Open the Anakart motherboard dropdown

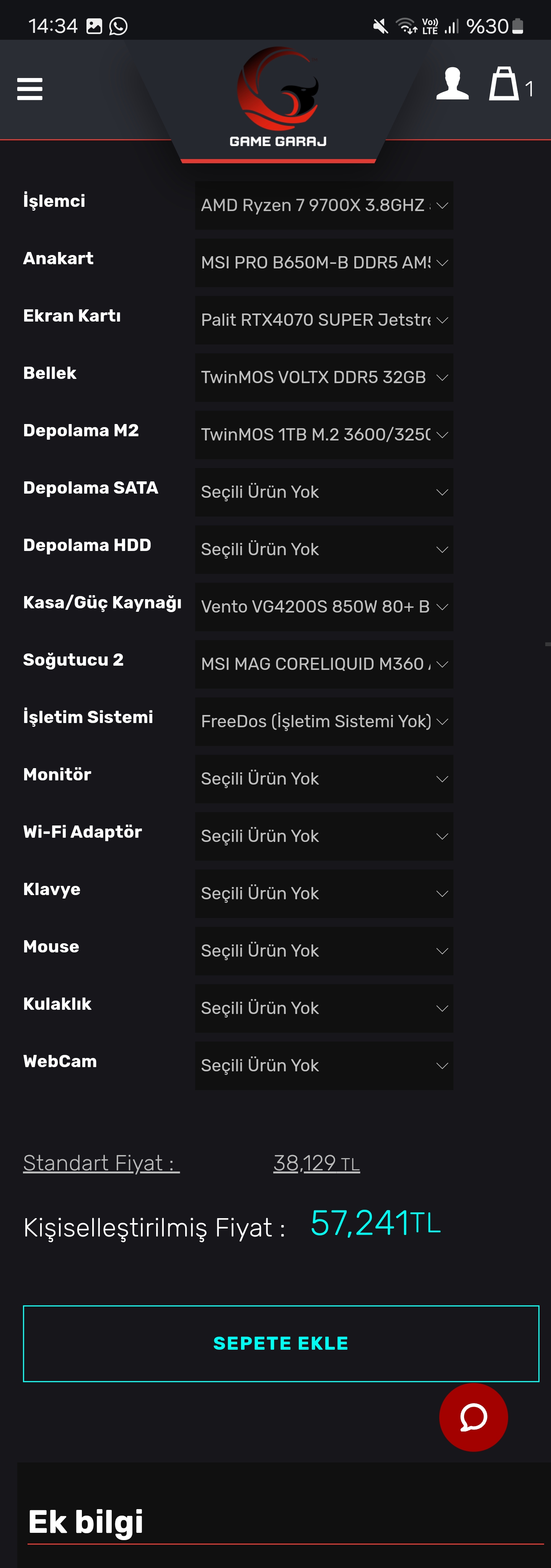pyautogui.click(x=323, y=263)
